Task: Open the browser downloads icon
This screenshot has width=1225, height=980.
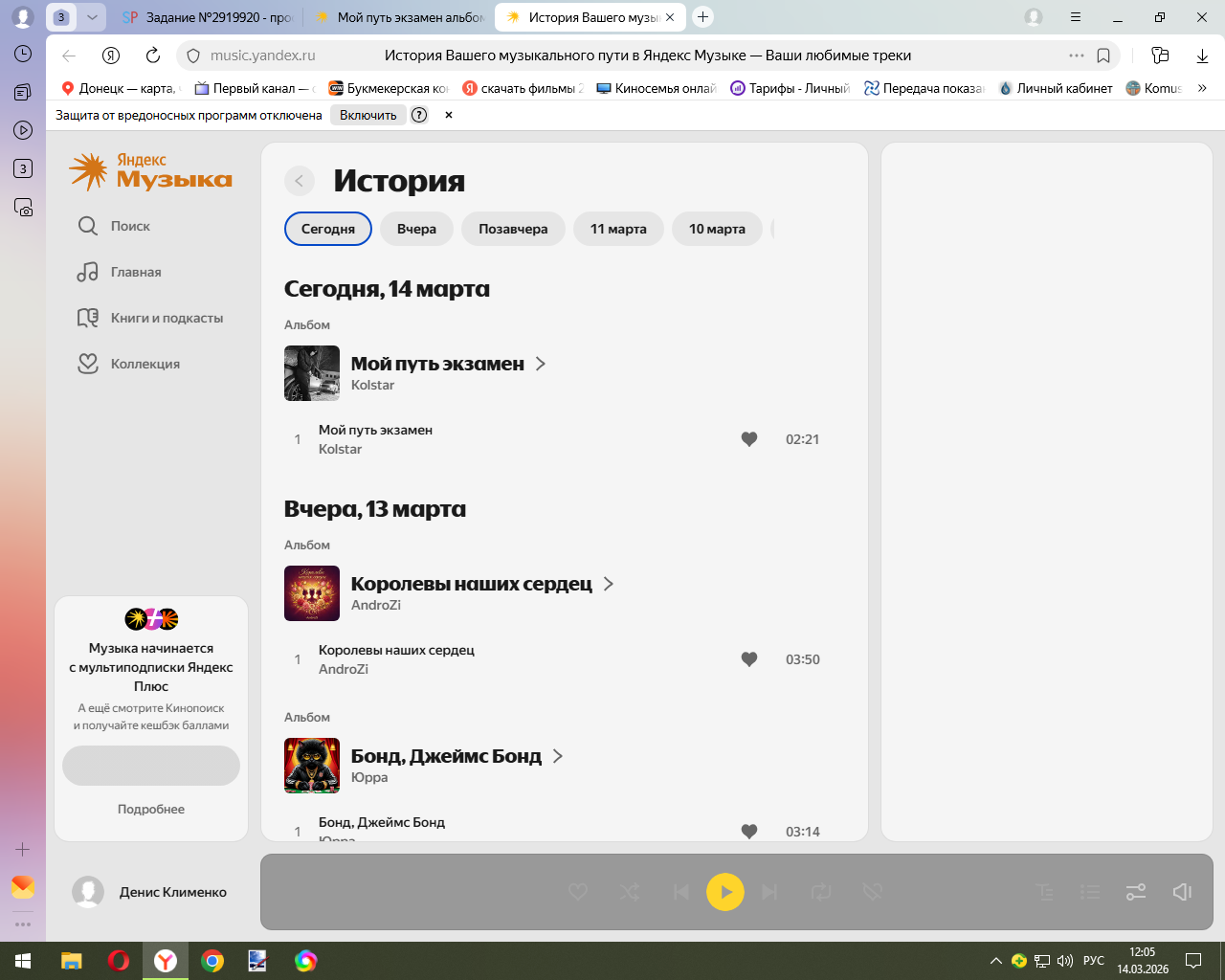Action: (x=1203, y=56)
